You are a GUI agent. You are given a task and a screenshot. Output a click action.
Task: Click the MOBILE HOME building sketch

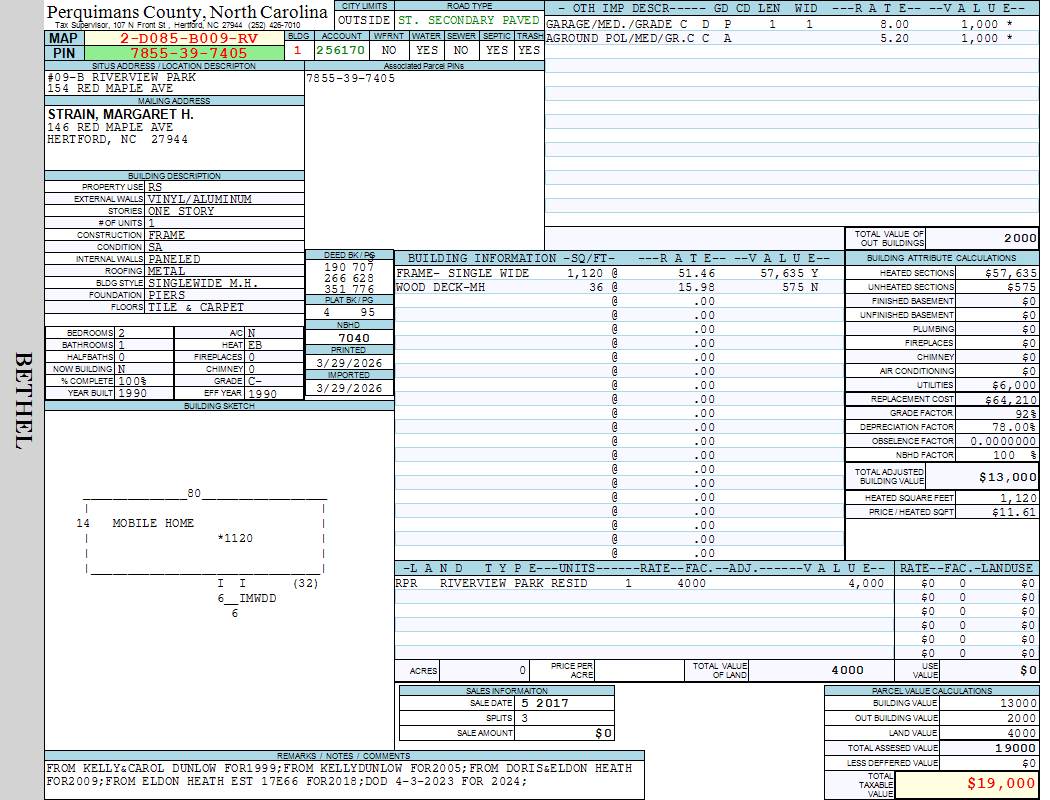pos(153,523)
